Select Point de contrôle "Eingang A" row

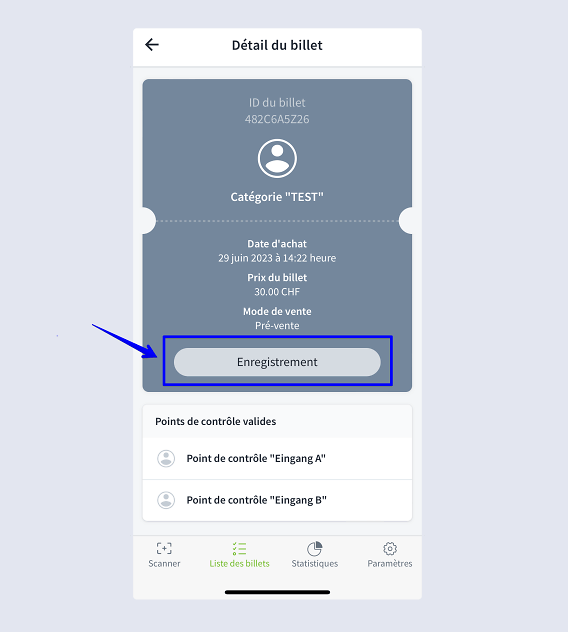(277, 458)
